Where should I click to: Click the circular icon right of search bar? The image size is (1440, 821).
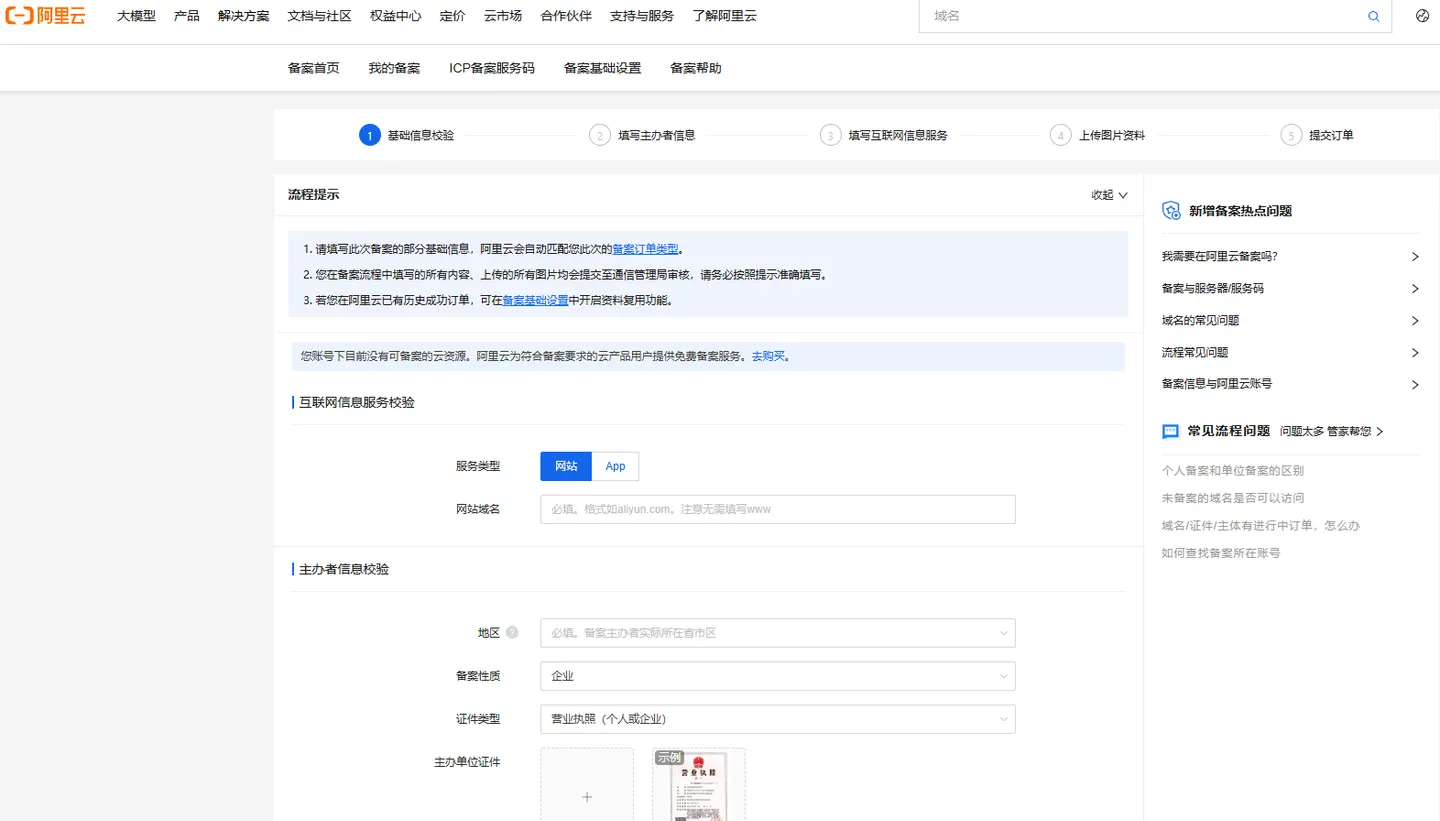[1423, 16]
